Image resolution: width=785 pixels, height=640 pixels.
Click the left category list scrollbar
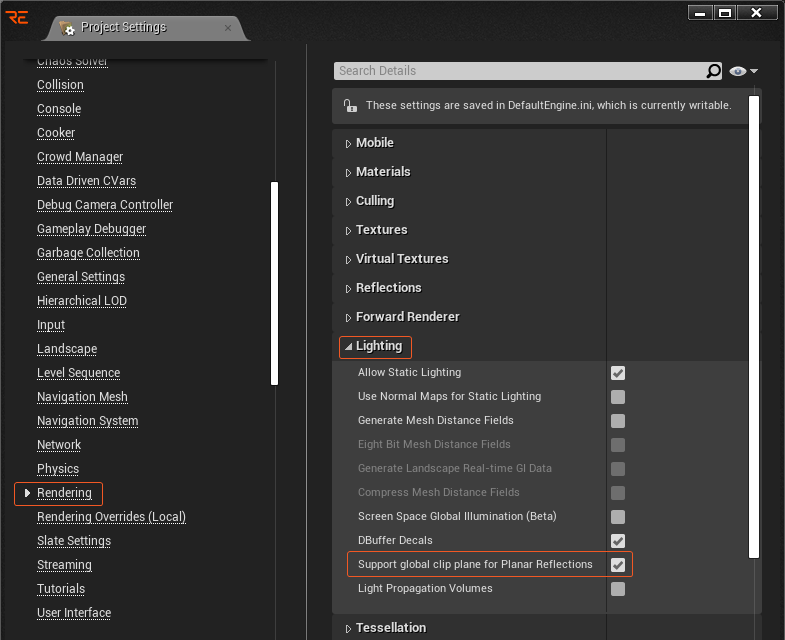[274, 282]
